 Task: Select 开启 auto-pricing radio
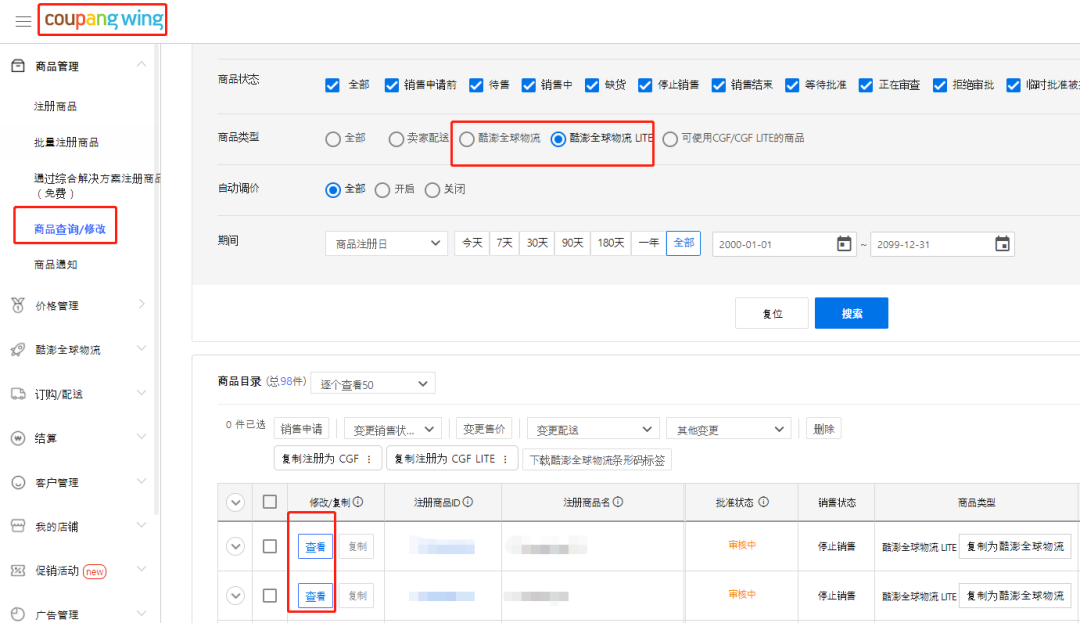(382, 190)
